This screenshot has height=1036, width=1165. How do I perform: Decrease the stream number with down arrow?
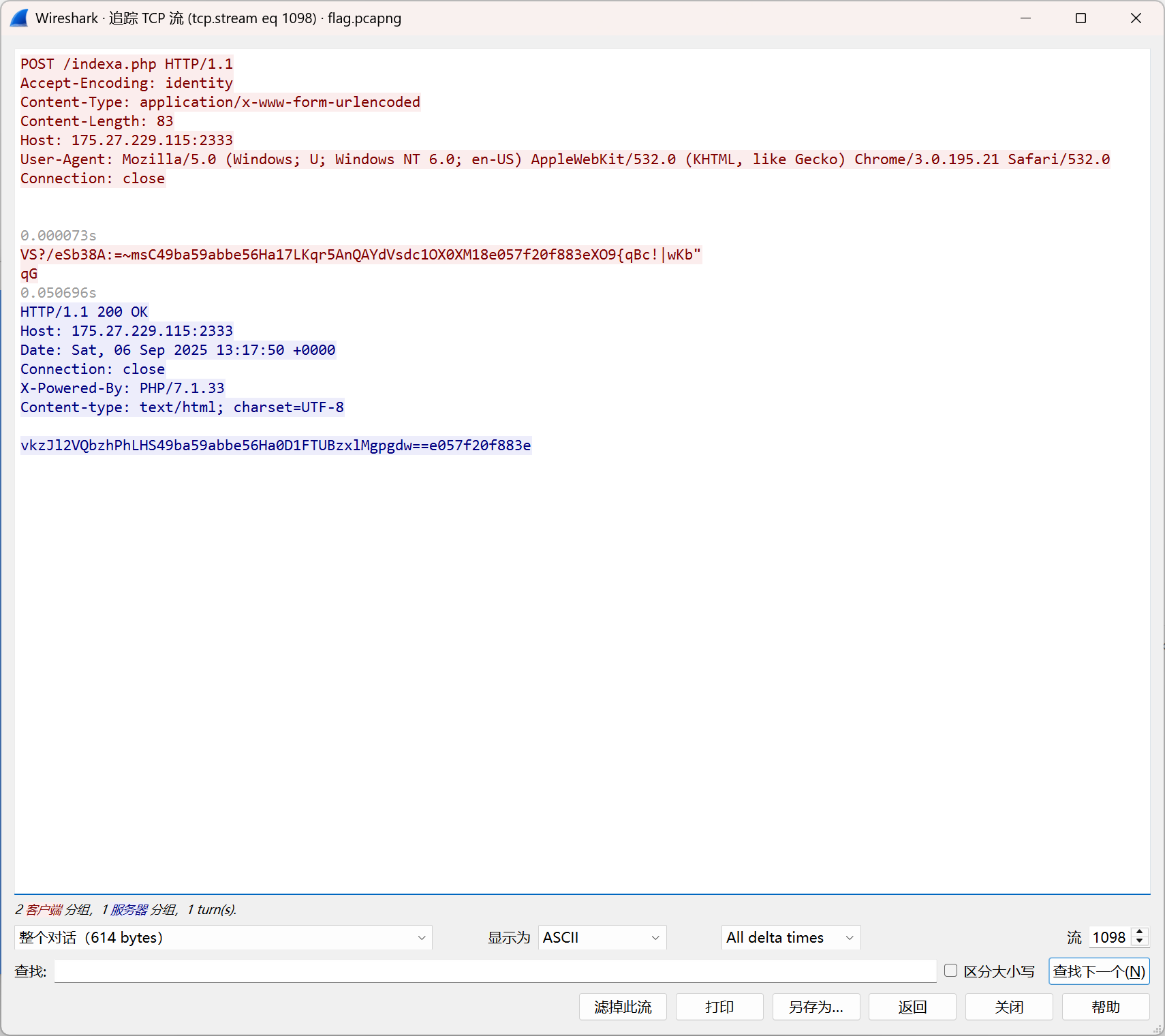click(x=1140, y=943)
